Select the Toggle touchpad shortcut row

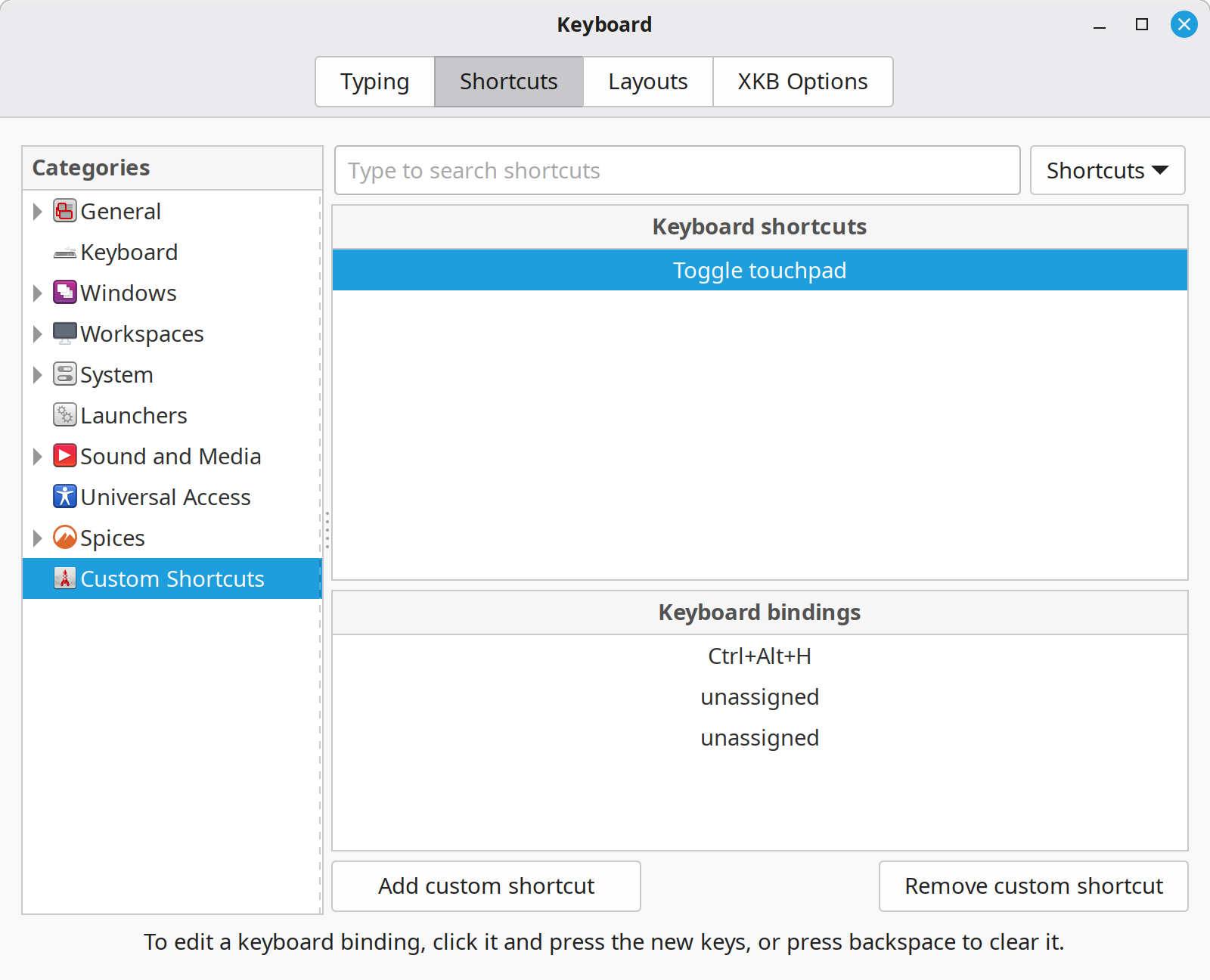pyautogui.click(x=760, y=270)
